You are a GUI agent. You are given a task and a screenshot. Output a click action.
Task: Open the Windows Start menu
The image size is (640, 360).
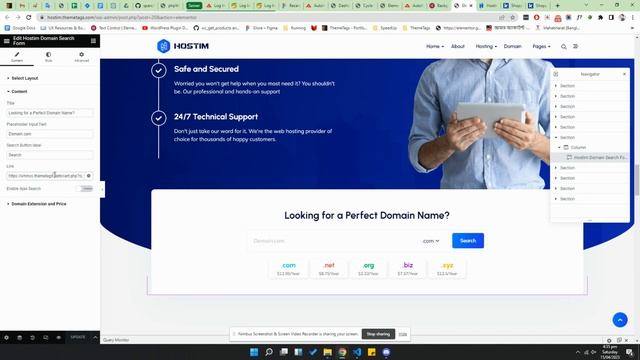254,352
